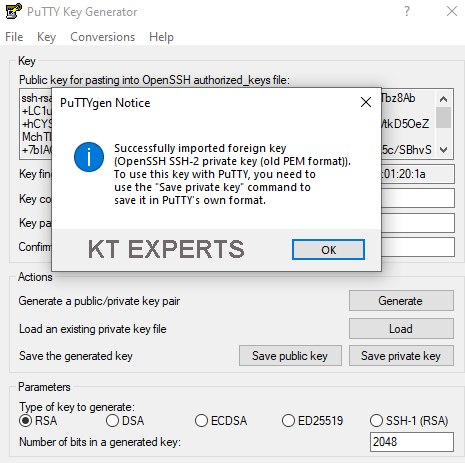
Task: Select the ECDSA key type
Action: coord(201,421)
